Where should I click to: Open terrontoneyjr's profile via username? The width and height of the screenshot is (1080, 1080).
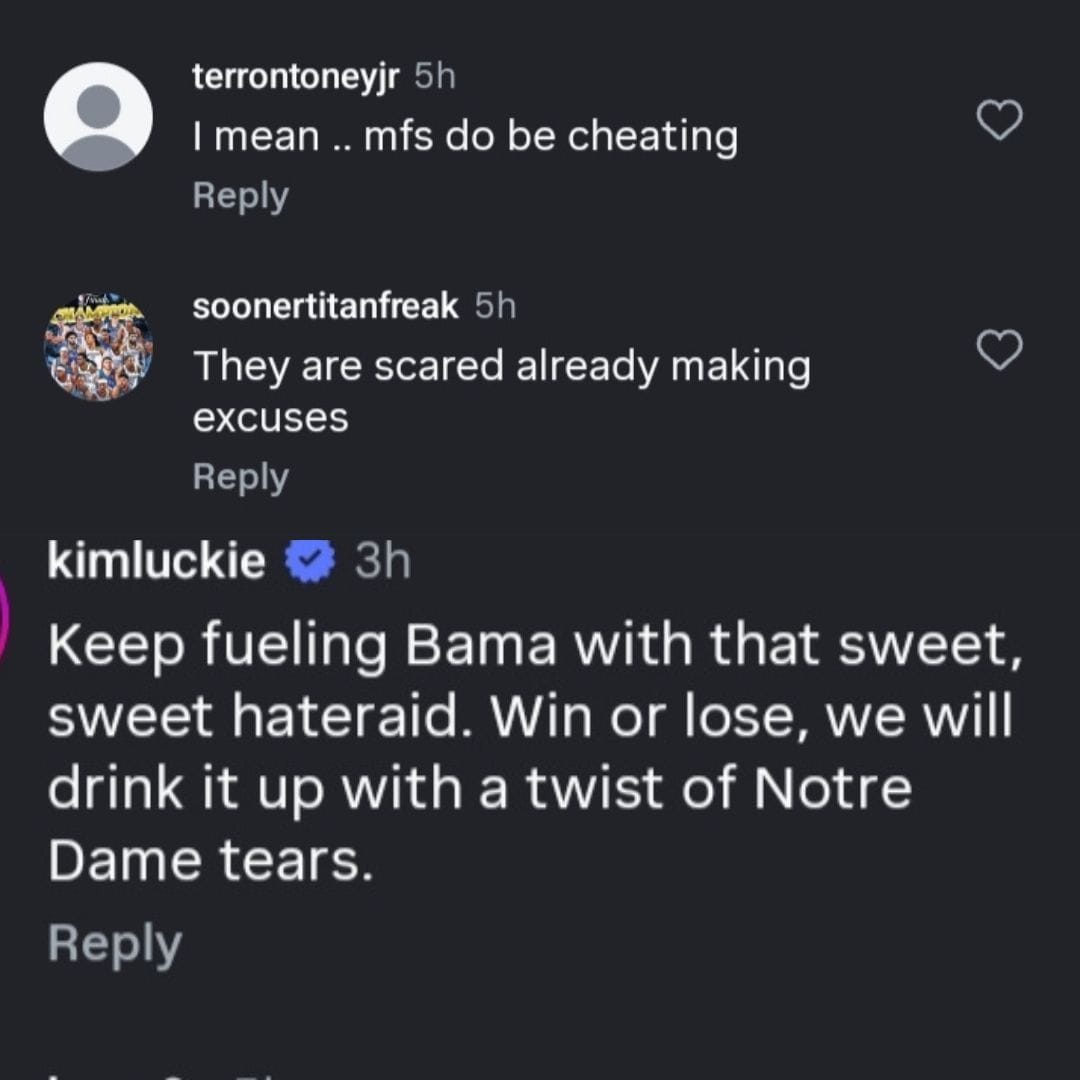293,75
